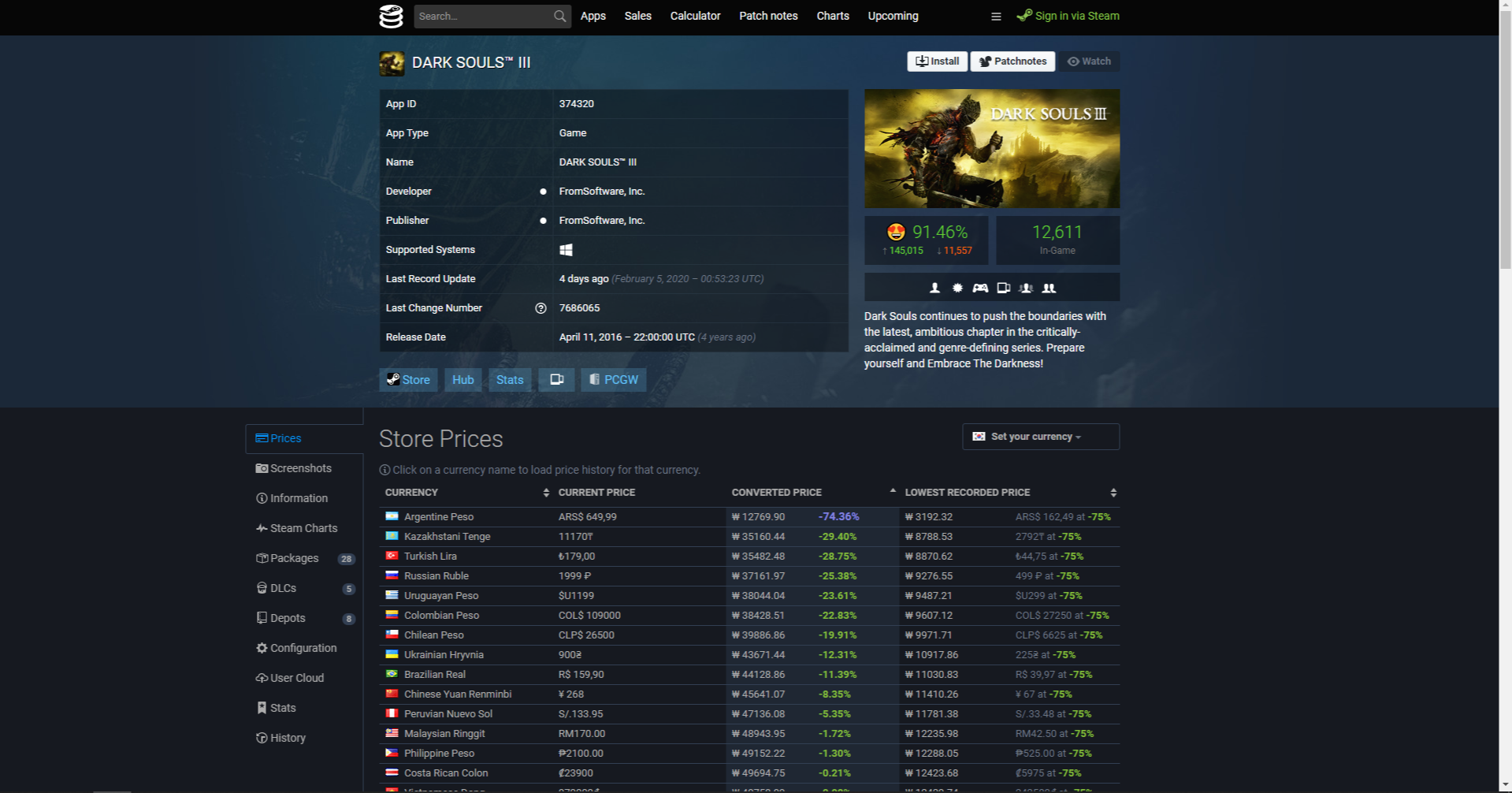Load price history for Russian Ruble
Viewport: 1512px width, 793px height.
pos(437,575)
